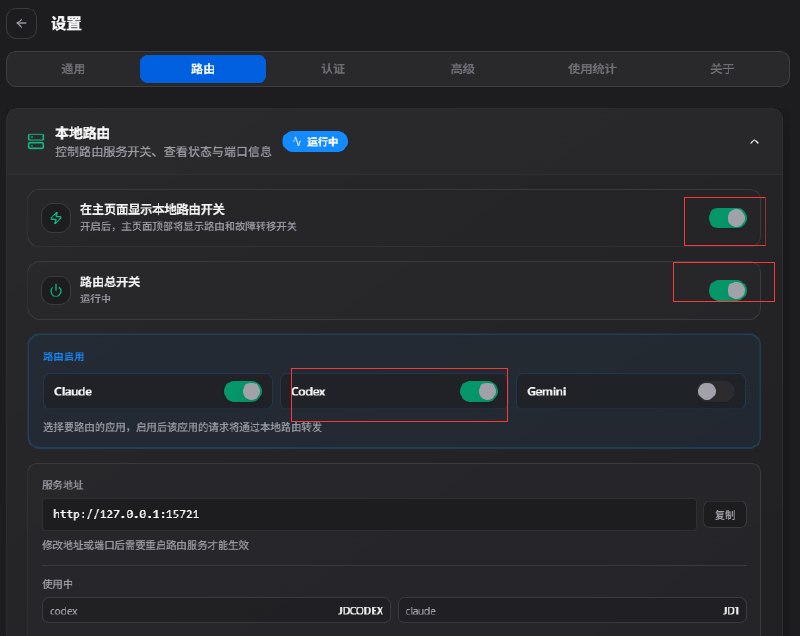The height and width of the screenshot is (636, 800).
Task: Click the power icon beside 路由总开关
Action: [56, 291]
